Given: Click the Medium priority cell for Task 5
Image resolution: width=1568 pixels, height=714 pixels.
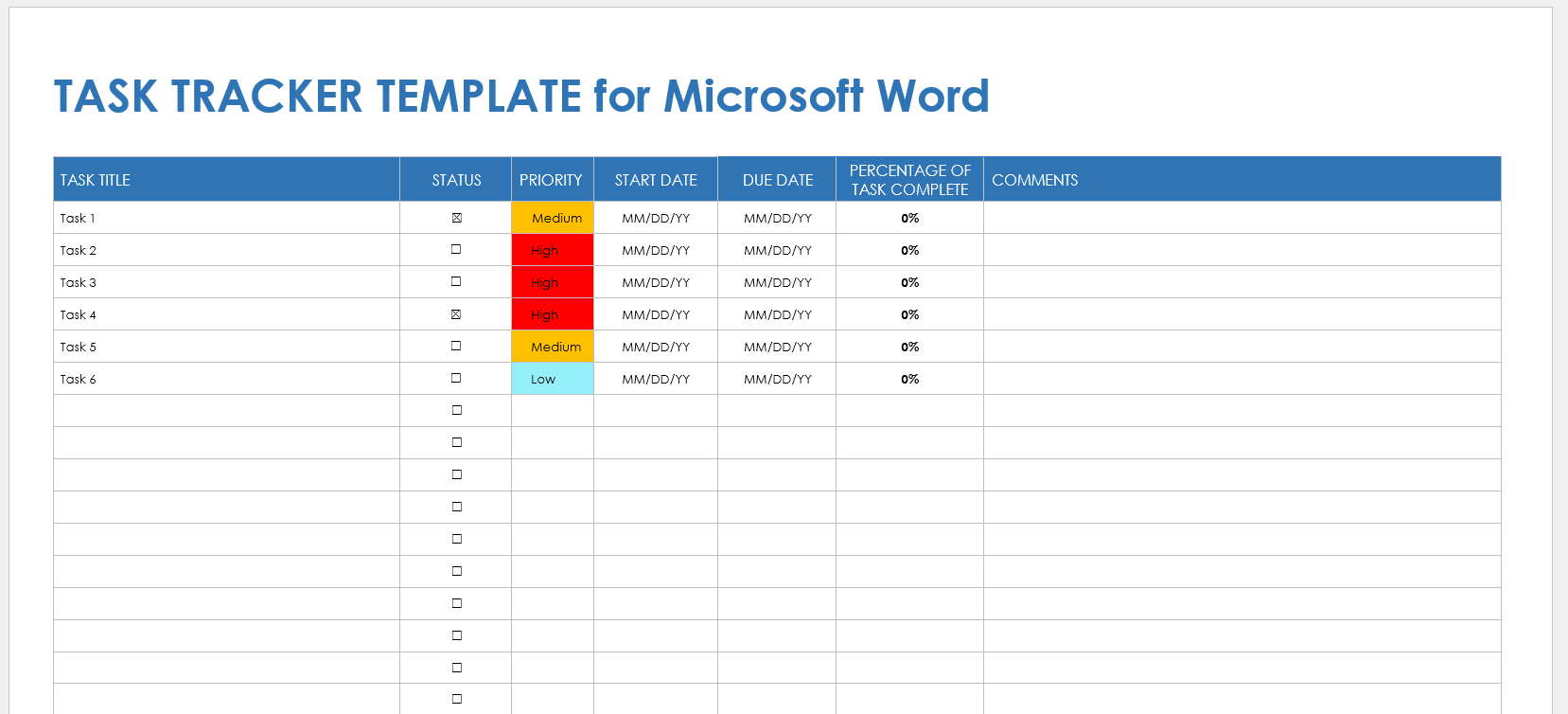Looking at the screenshot, I should 554,347.
